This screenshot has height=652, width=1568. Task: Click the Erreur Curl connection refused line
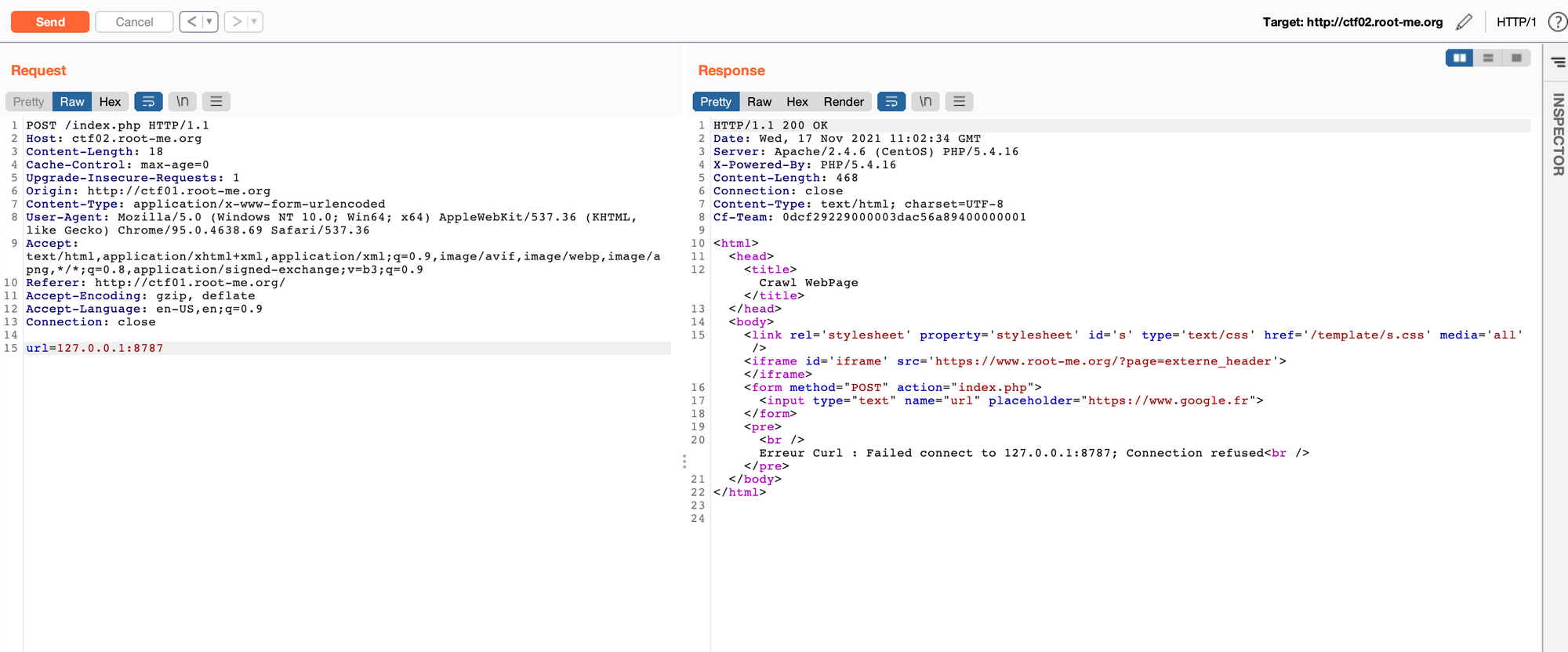[x=1034, y=453]
